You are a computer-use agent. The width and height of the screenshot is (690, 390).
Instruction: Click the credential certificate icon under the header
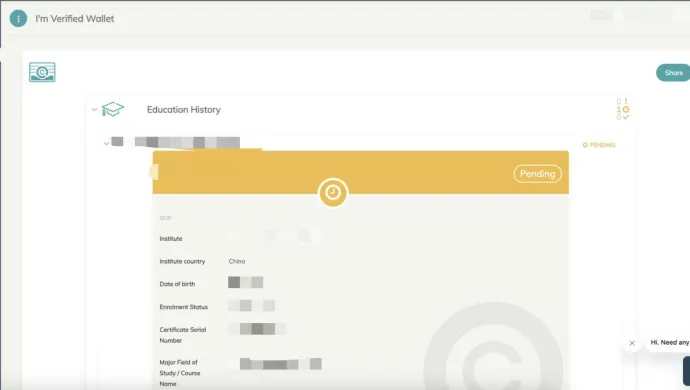tap(42, 72)
